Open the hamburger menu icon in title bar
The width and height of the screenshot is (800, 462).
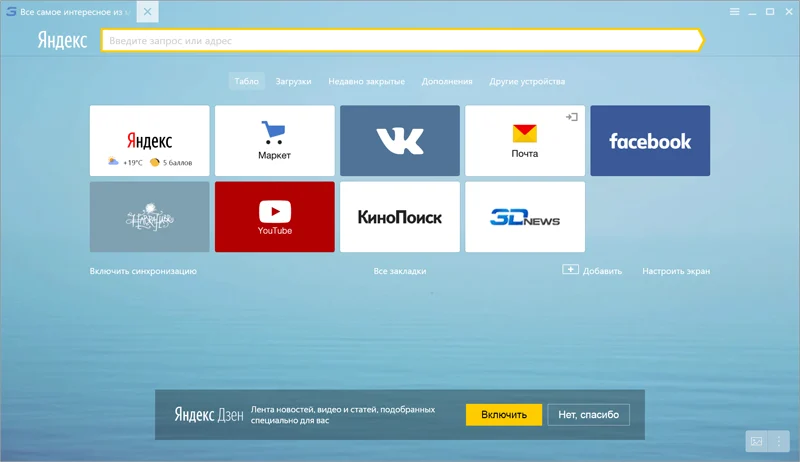point(734,12)
